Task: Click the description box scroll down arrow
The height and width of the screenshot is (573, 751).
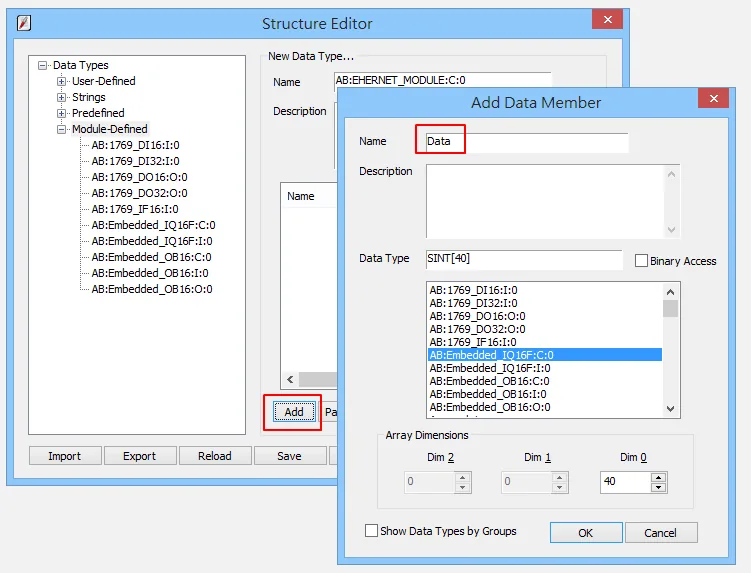Action: 671,229
